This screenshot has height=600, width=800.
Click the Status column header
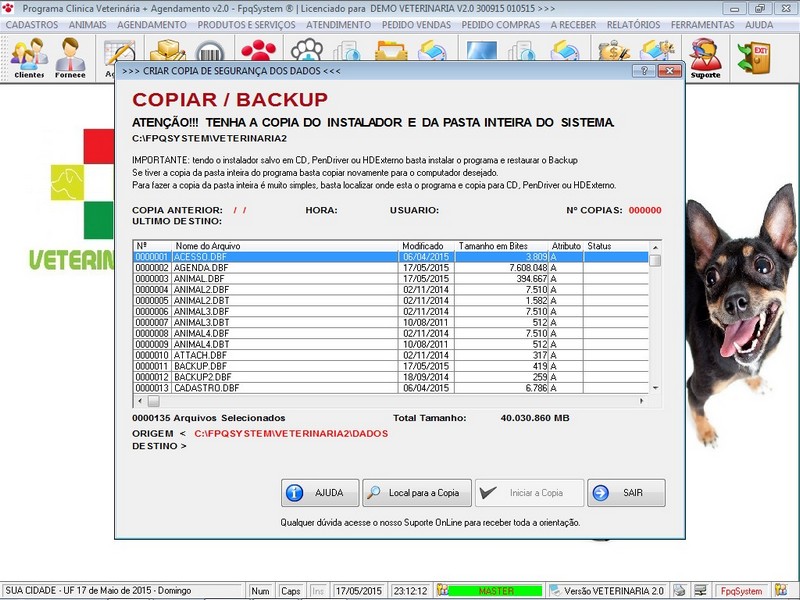coord(616,246)
